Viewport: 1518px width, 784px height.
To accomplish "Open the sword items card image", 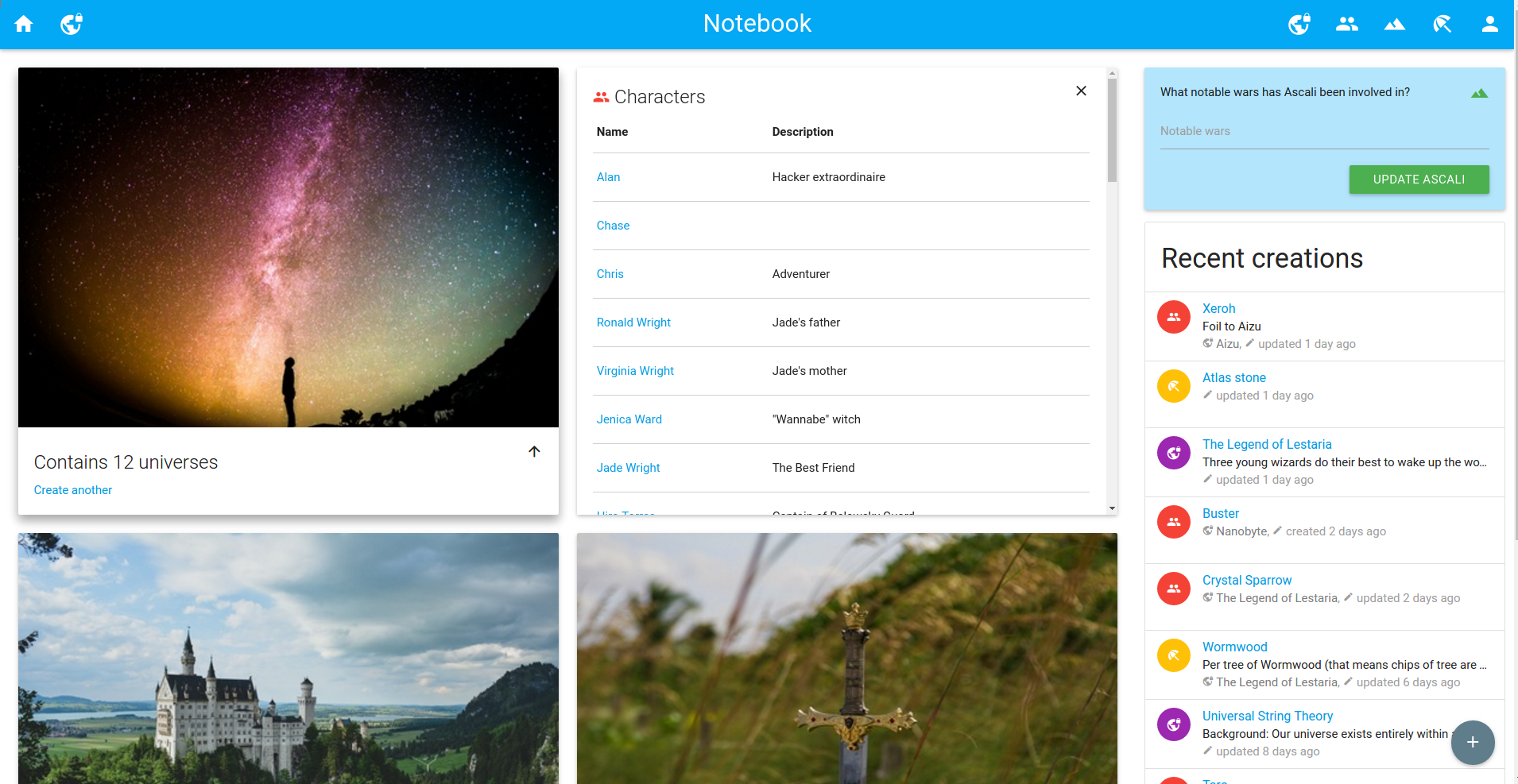I will click(x=847, y=658).
